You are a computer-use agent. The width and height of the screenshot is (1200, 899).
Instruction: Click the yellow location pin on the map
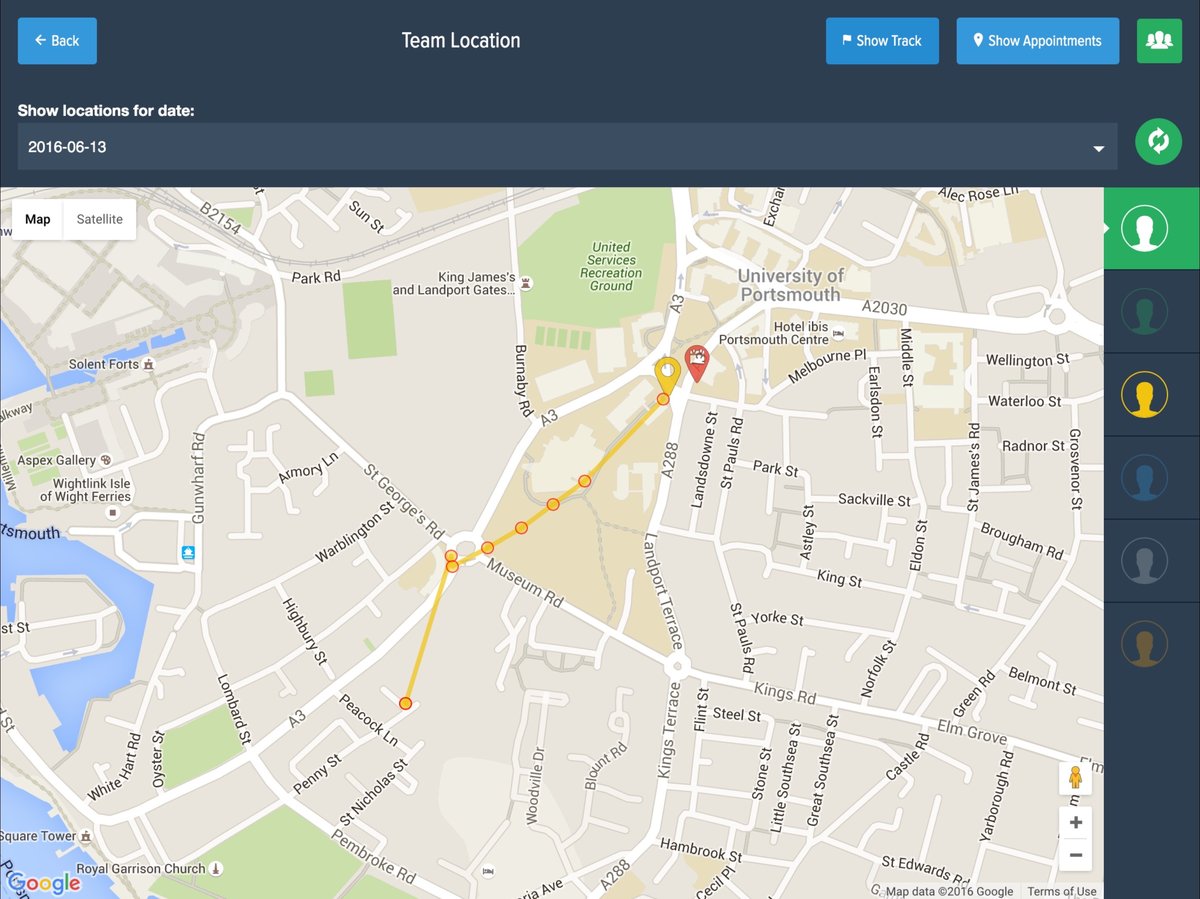point(668,370)
